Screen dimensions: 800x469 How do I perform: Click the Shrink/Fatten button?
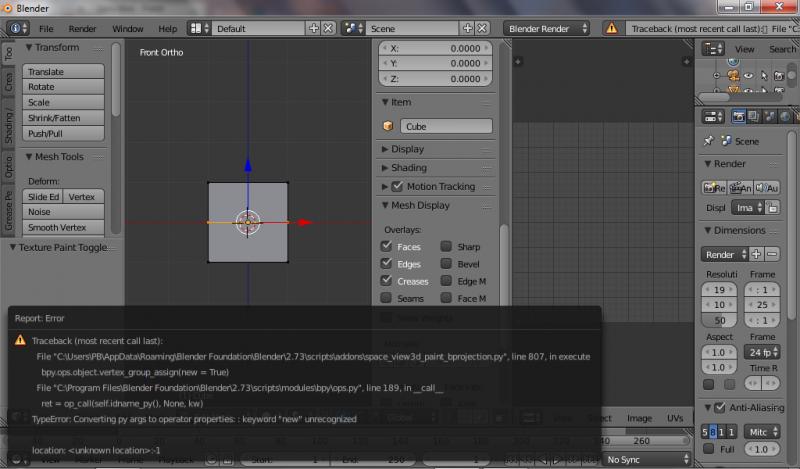click(x=63, y=118)
